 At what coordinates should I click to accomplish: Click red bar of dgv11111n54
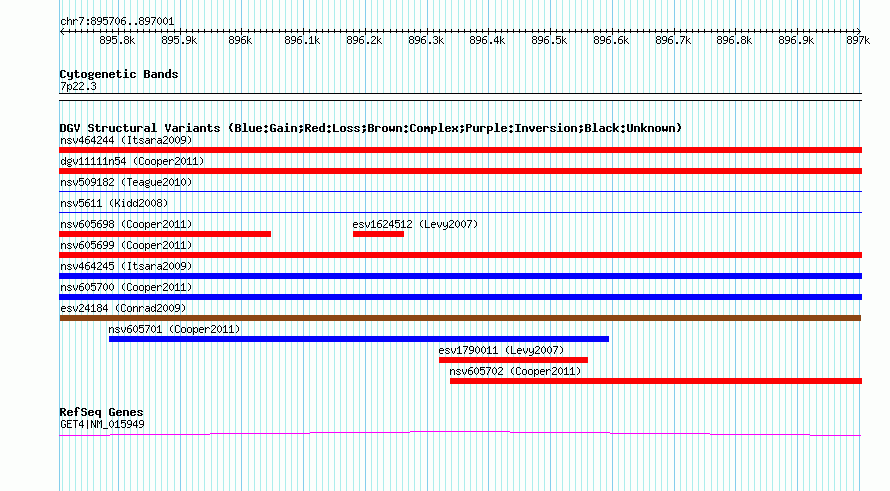460,171
